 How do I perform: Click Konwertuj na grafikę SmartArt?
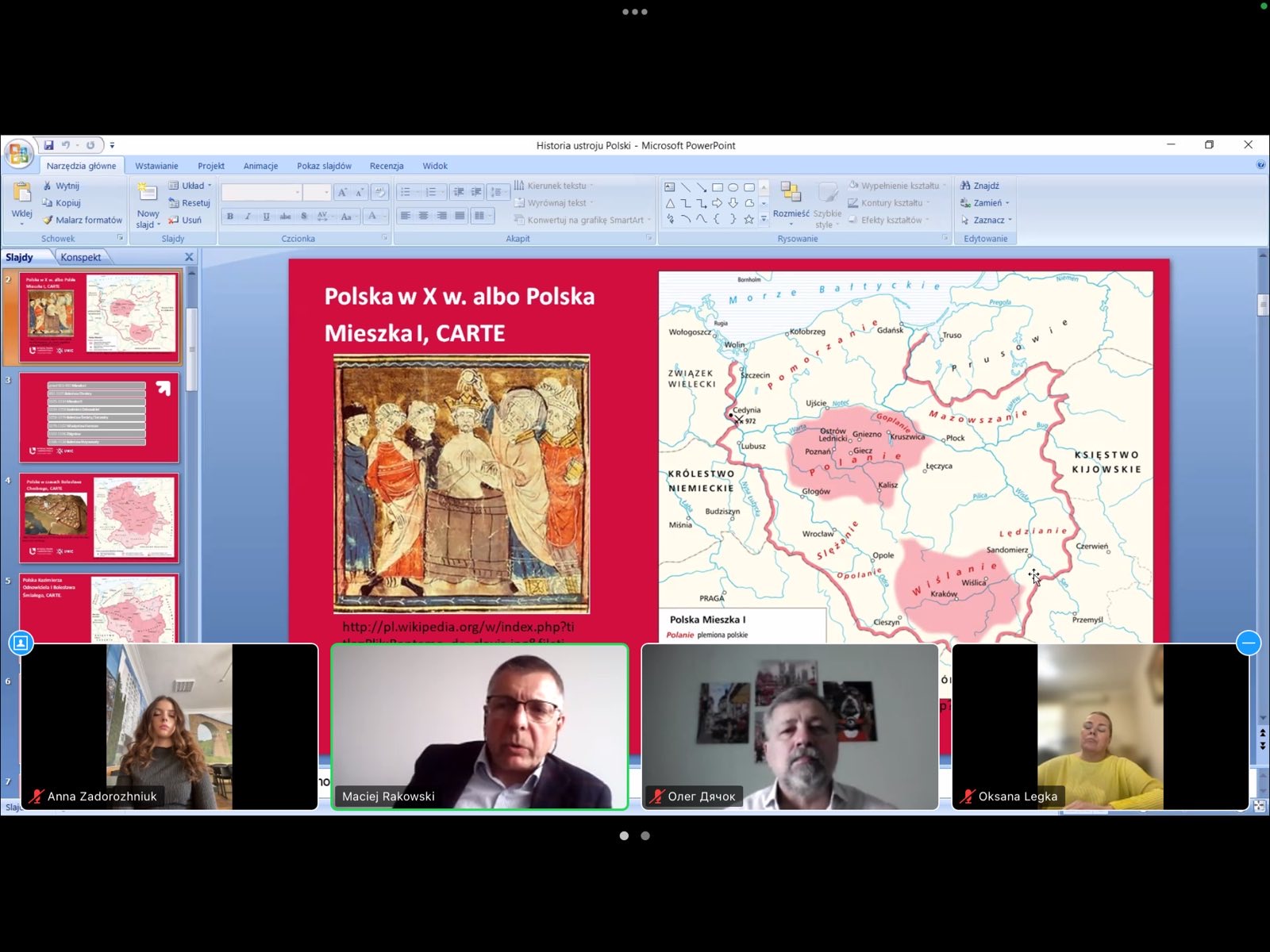(582, 220)
